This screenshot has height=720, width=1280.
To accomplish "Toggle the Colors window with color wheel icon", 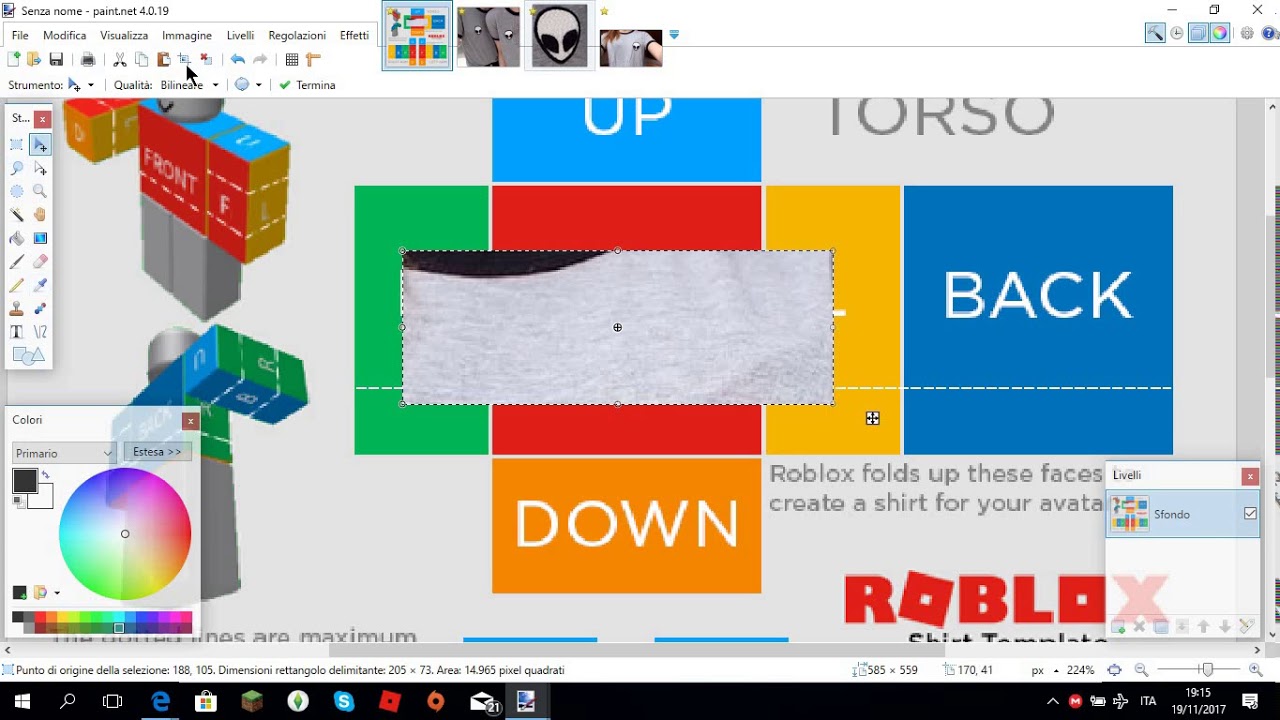I will point(1220,33).
